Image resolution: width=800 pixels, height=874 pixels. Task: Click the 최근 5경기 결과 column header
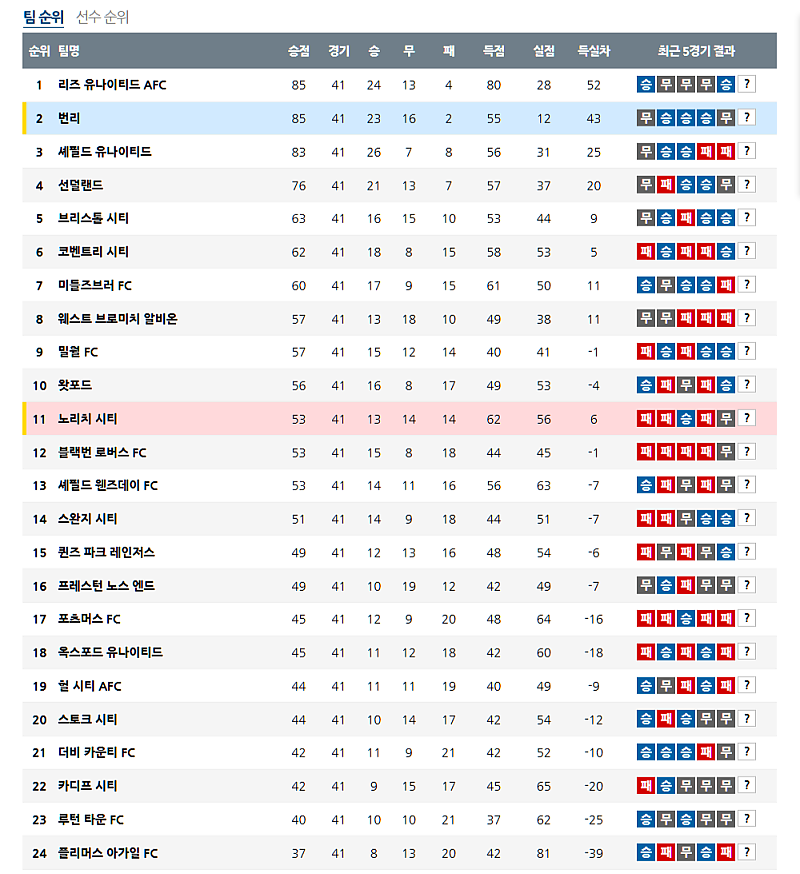tap(696, 51)
